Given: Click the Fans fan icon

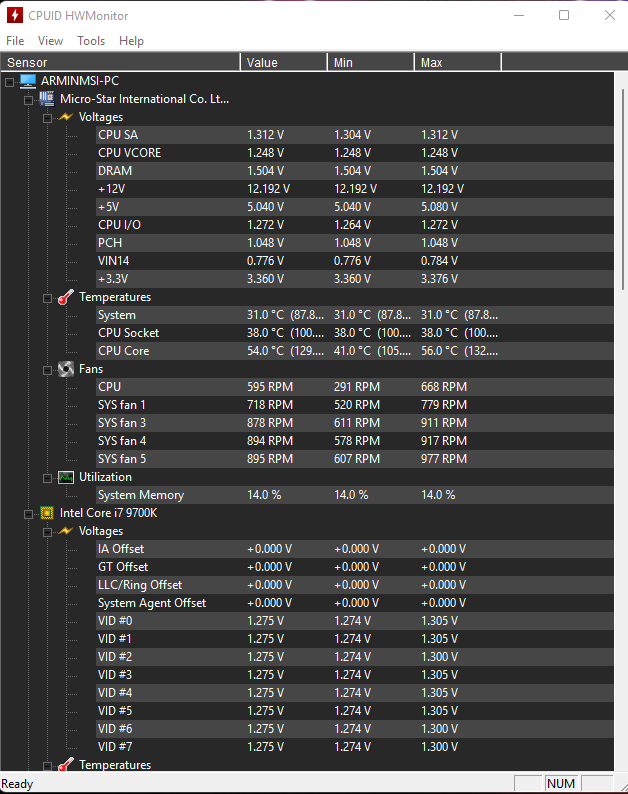Looking at the screenshot, I should (66, 369).
